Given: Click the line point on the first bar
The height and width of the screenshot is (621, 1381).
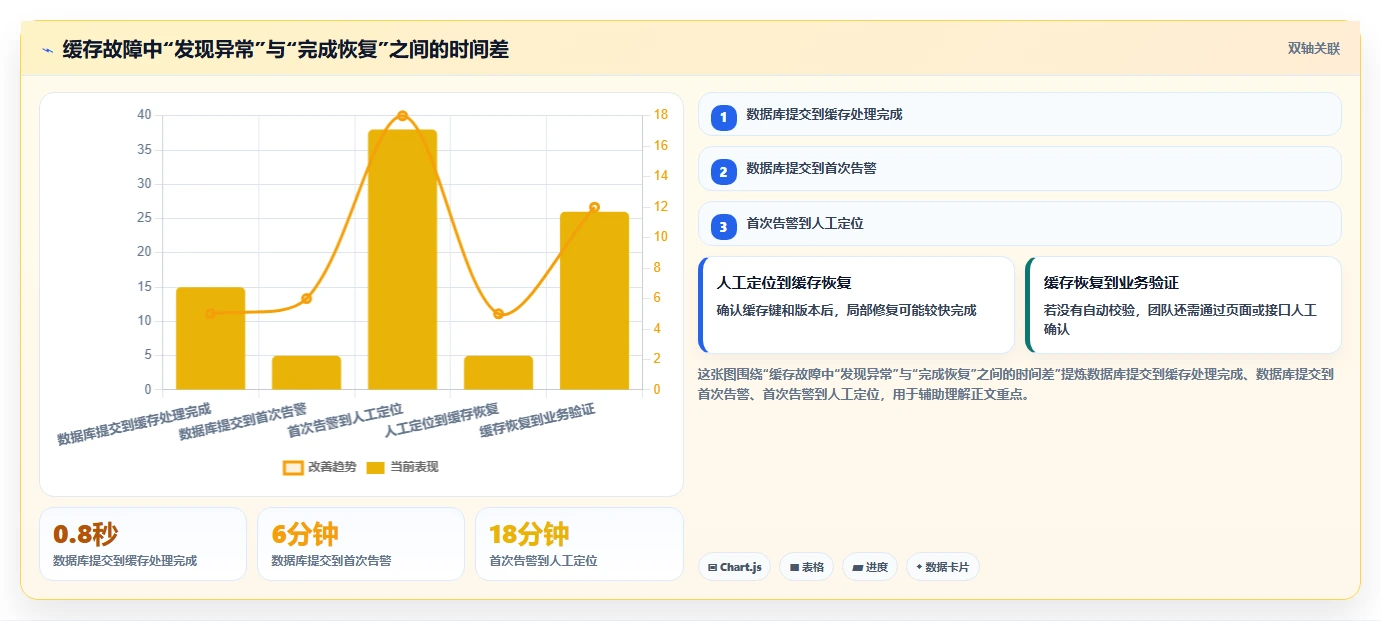Looking at the screenshot, I should tap(210, 314).
